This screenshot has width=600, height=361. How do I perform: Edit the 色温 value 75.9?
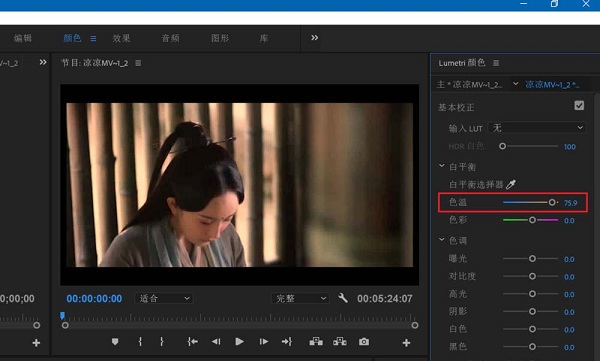coord(570,203)
